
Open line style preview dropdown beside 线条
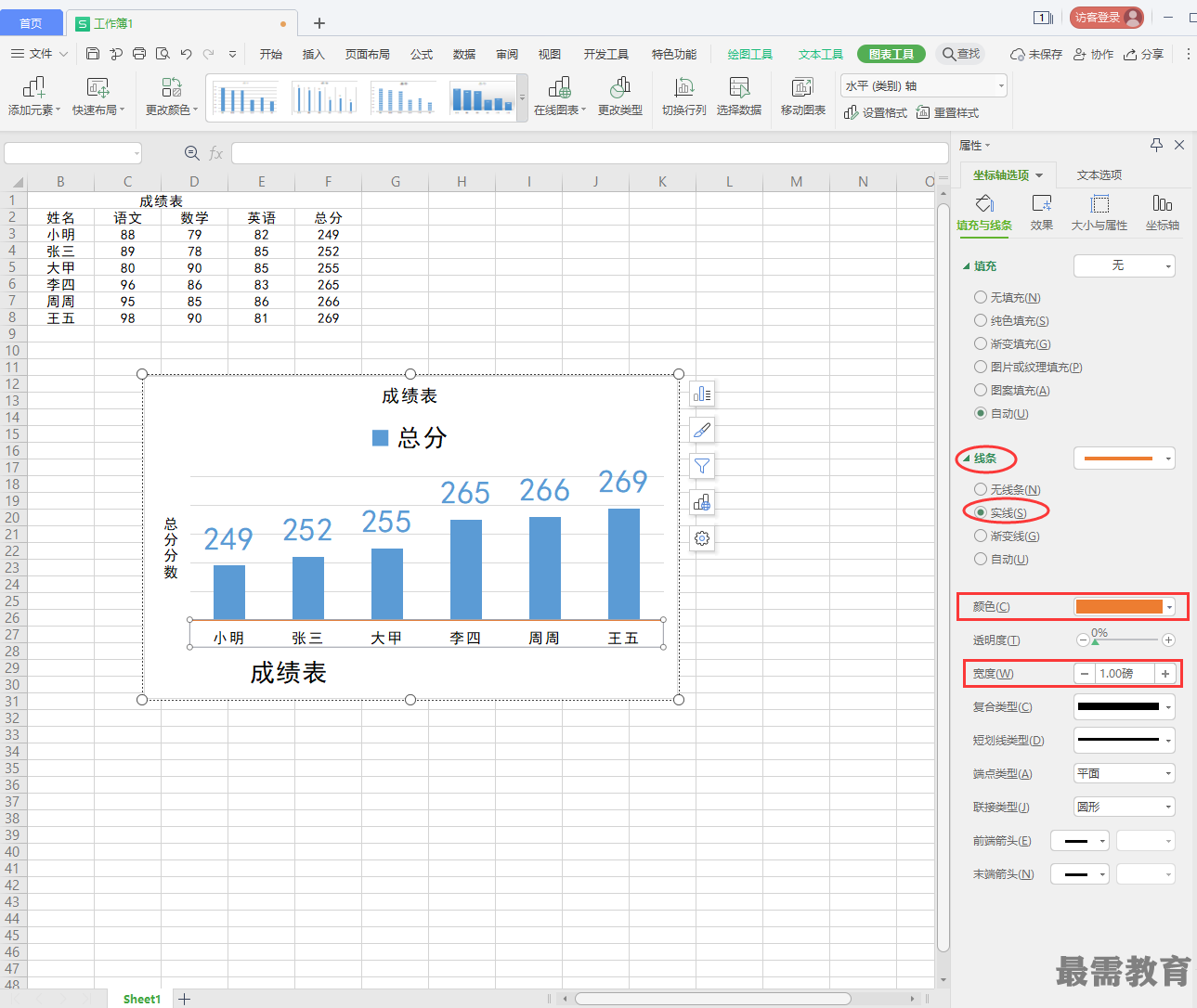[1125, 459]
